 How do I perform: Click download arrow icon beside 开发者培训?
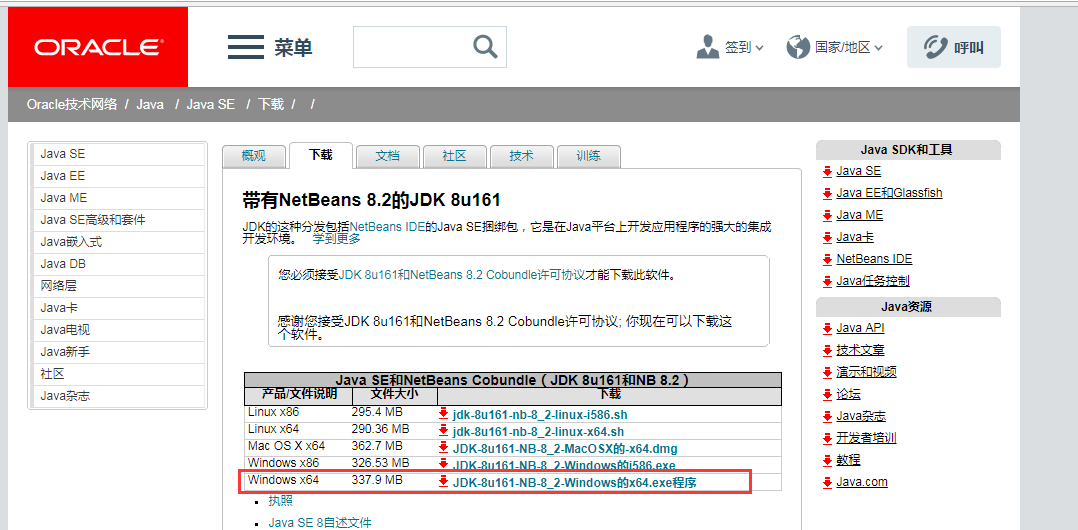(827, 438)
